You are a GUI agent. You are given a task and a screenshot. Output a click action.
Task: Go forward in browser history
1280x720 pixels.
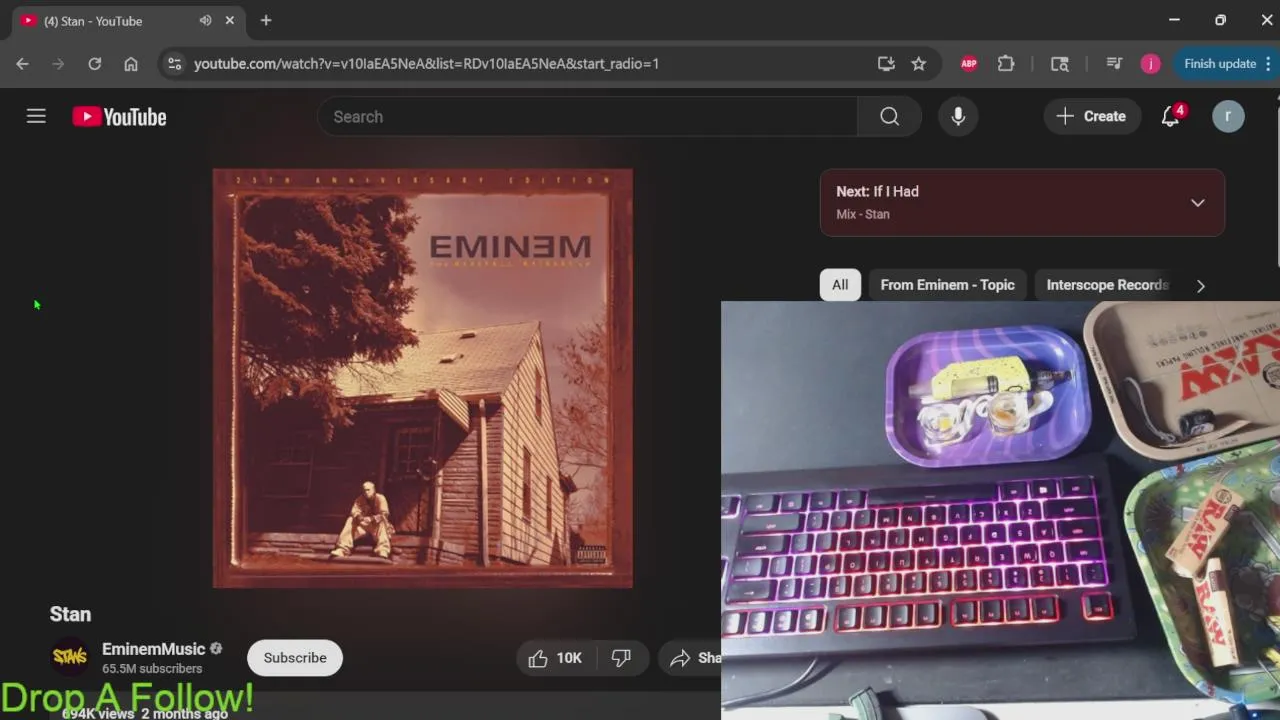58,63
